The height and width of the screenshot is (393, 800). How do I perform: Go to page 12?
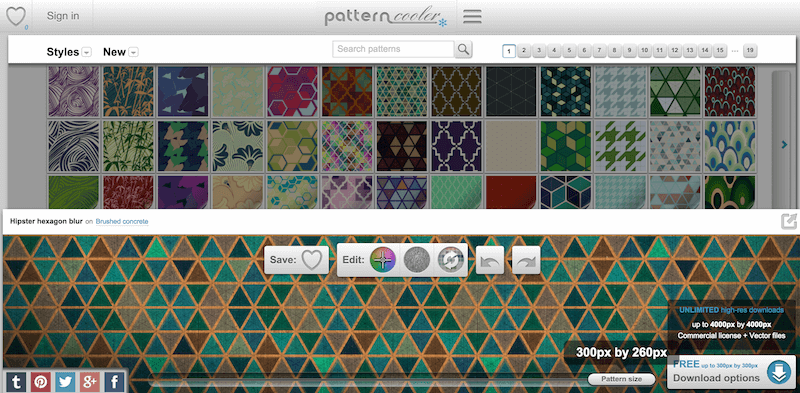pos(674,51)
